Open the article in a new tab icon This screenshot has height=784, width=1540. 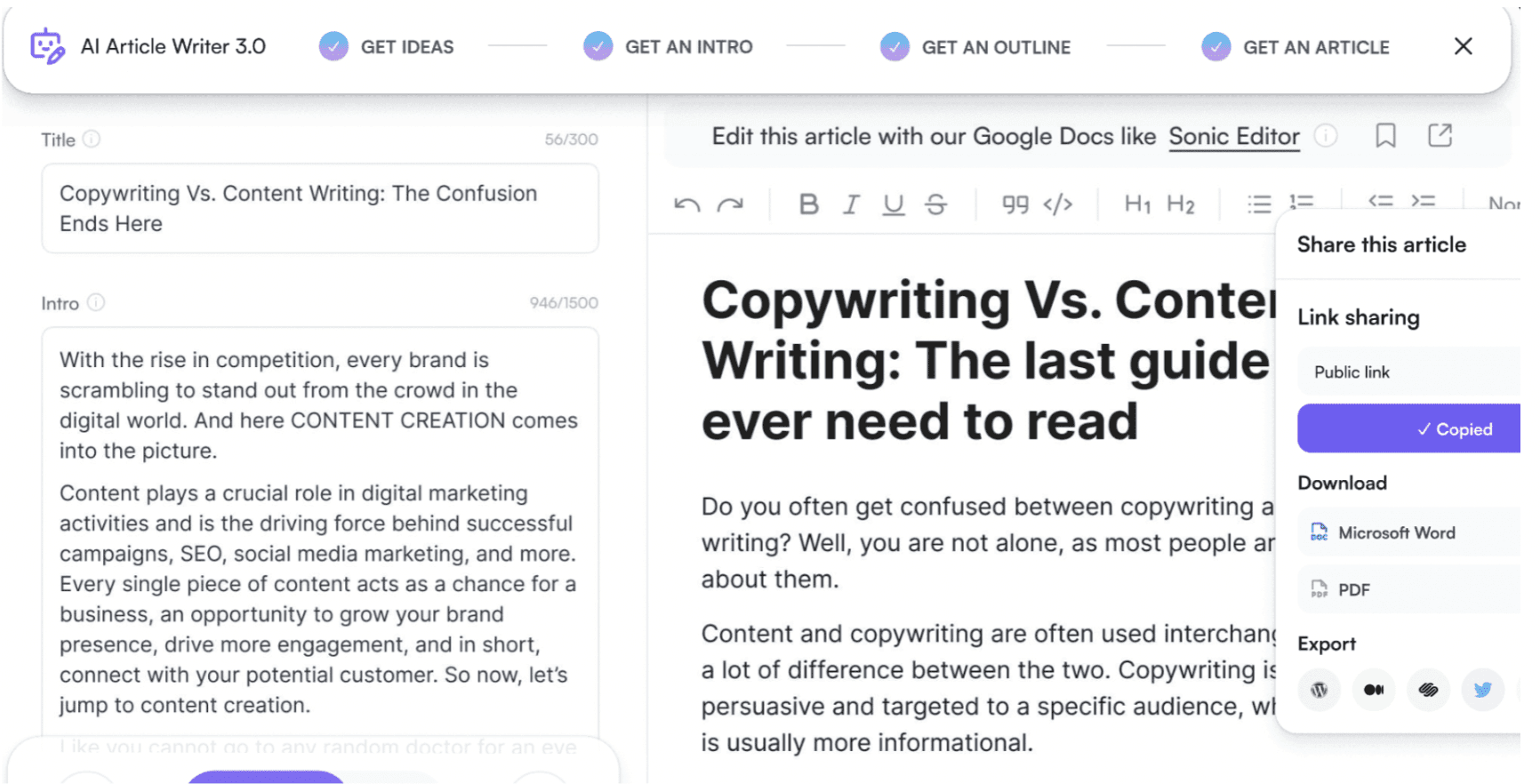tap(1440, 136)
